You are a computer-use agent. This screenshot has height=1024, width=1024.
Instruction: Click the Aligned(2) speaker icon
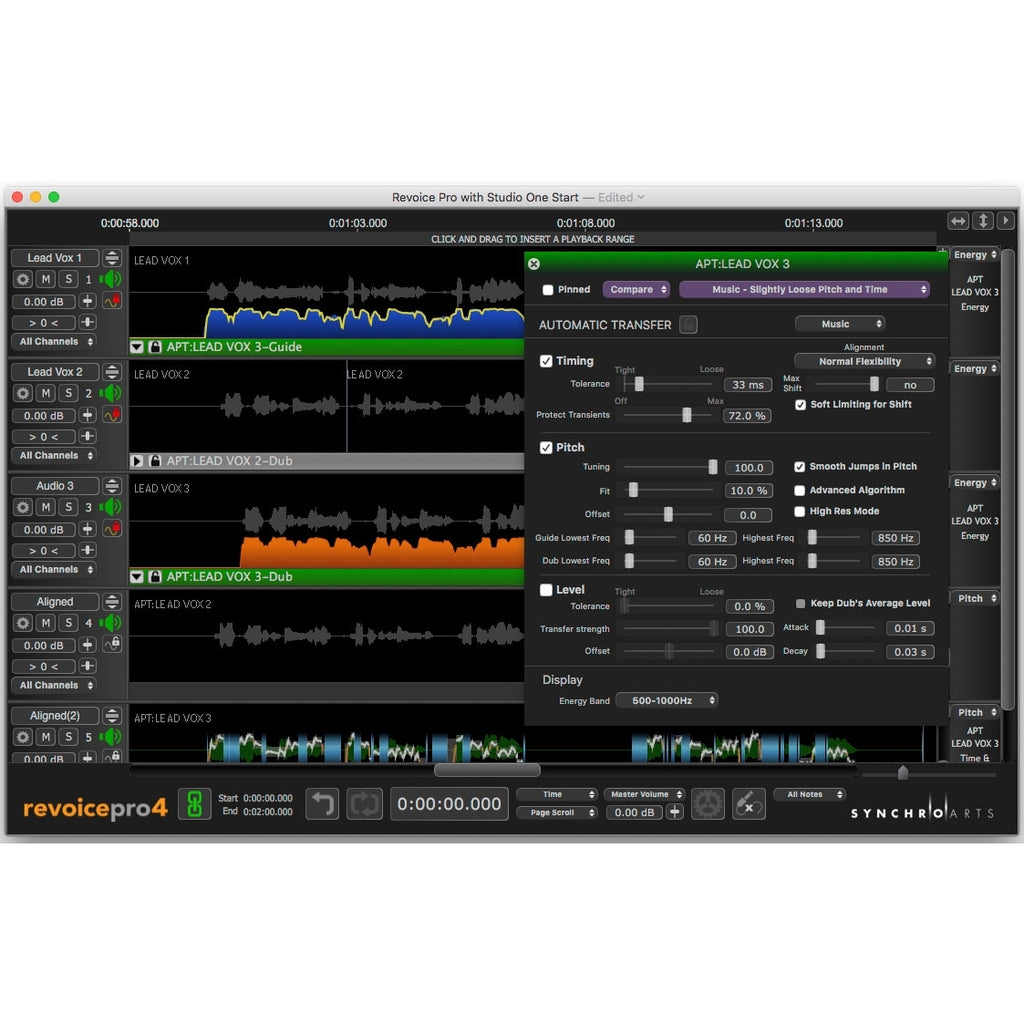point(111,737)
